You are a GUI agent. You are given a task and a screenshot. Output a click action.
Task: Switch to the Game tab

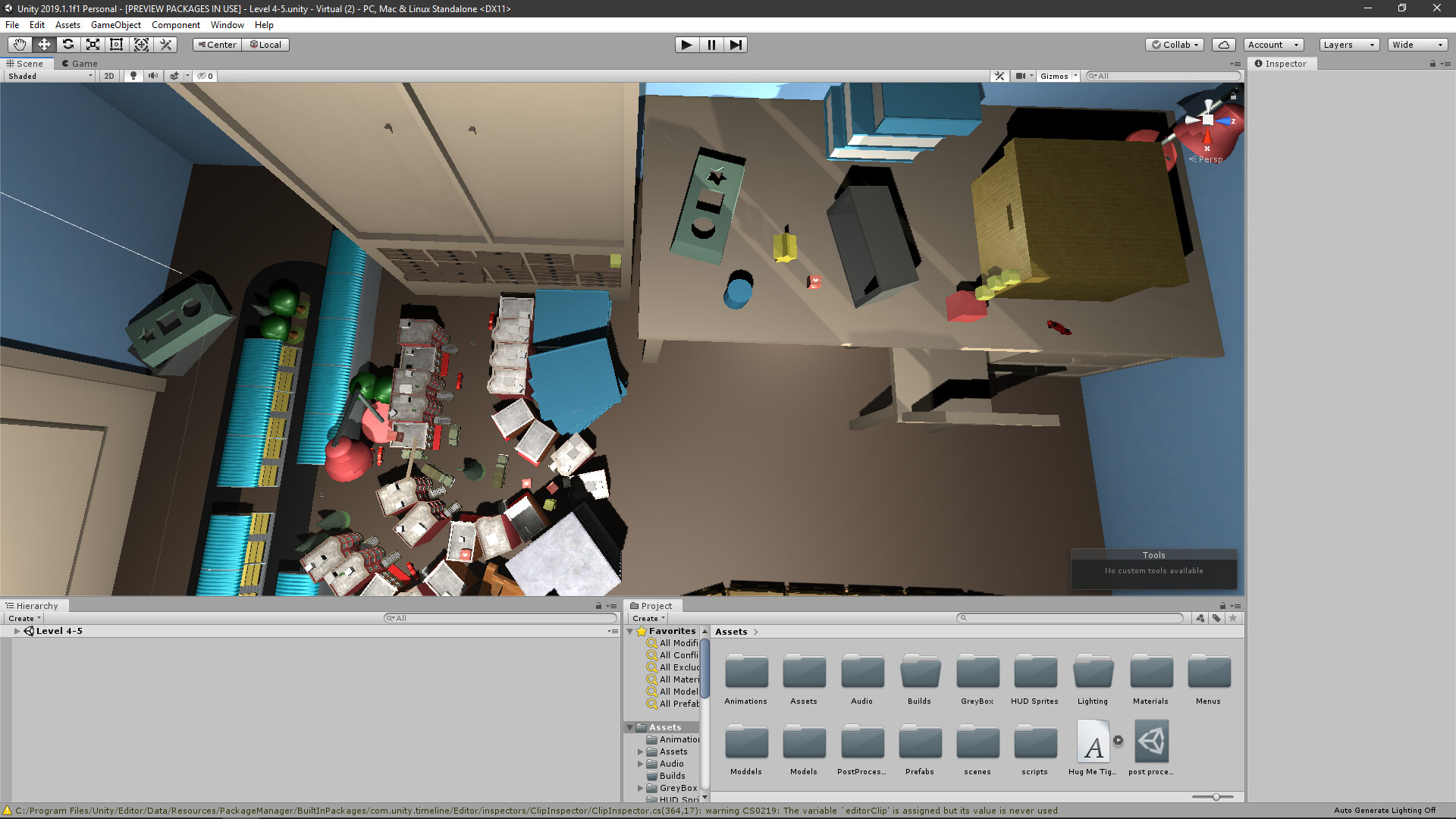[80, 64]
